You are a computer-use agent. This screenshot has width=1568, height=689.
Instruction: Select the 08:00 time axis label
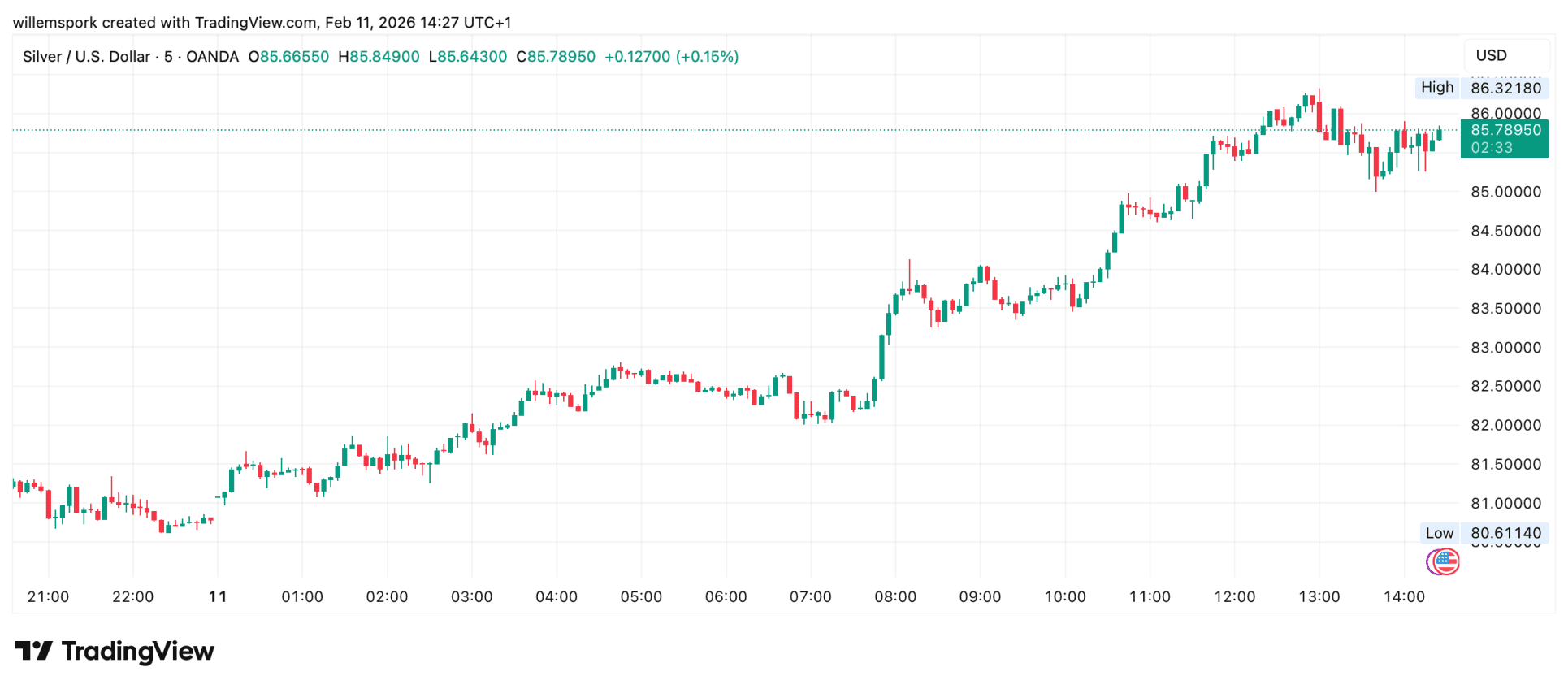point(894,596)
